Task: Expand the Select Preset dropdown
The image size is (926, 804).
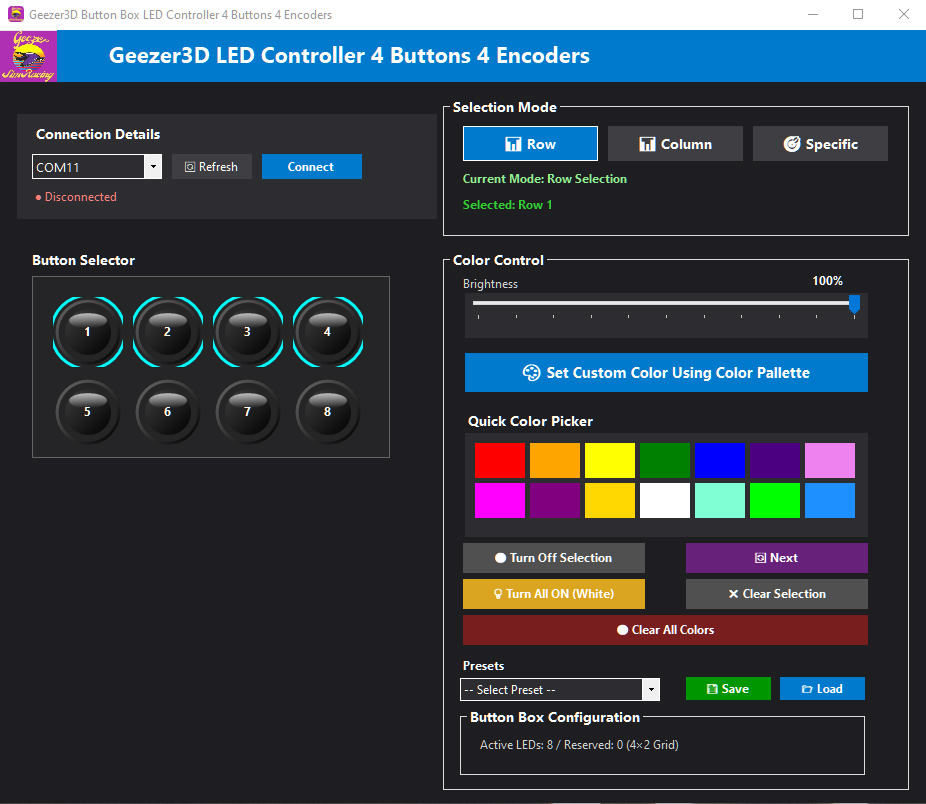Action: click(651, 689)
